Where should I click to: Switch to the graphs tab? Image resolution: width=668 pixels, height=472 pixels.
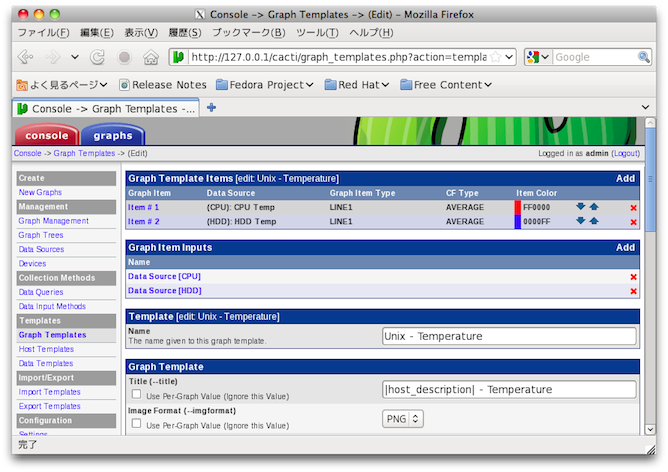[x=112, y=136]
